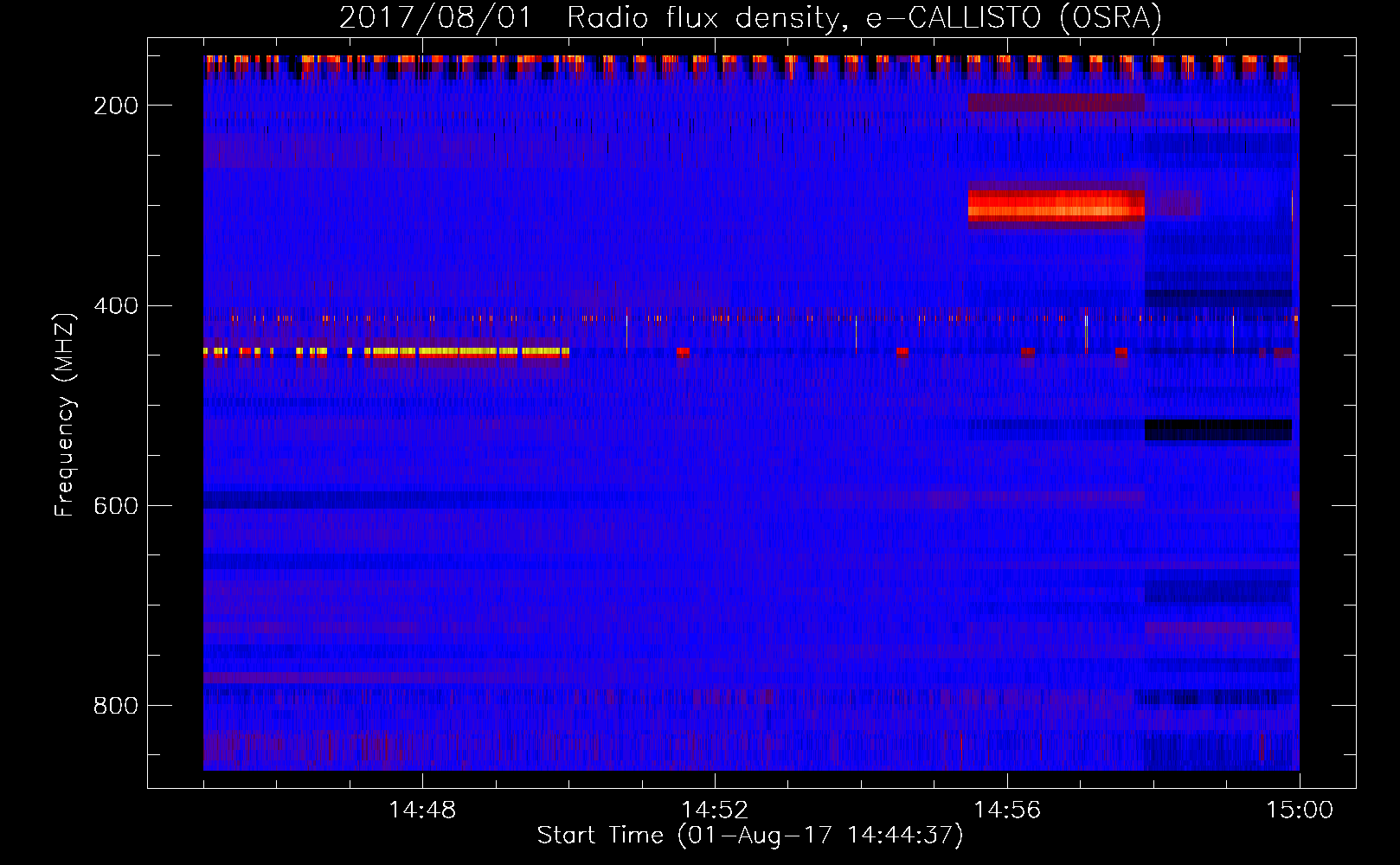Click the 14:56 time tick label
1400x865 pixels.
pos(1007,811)
